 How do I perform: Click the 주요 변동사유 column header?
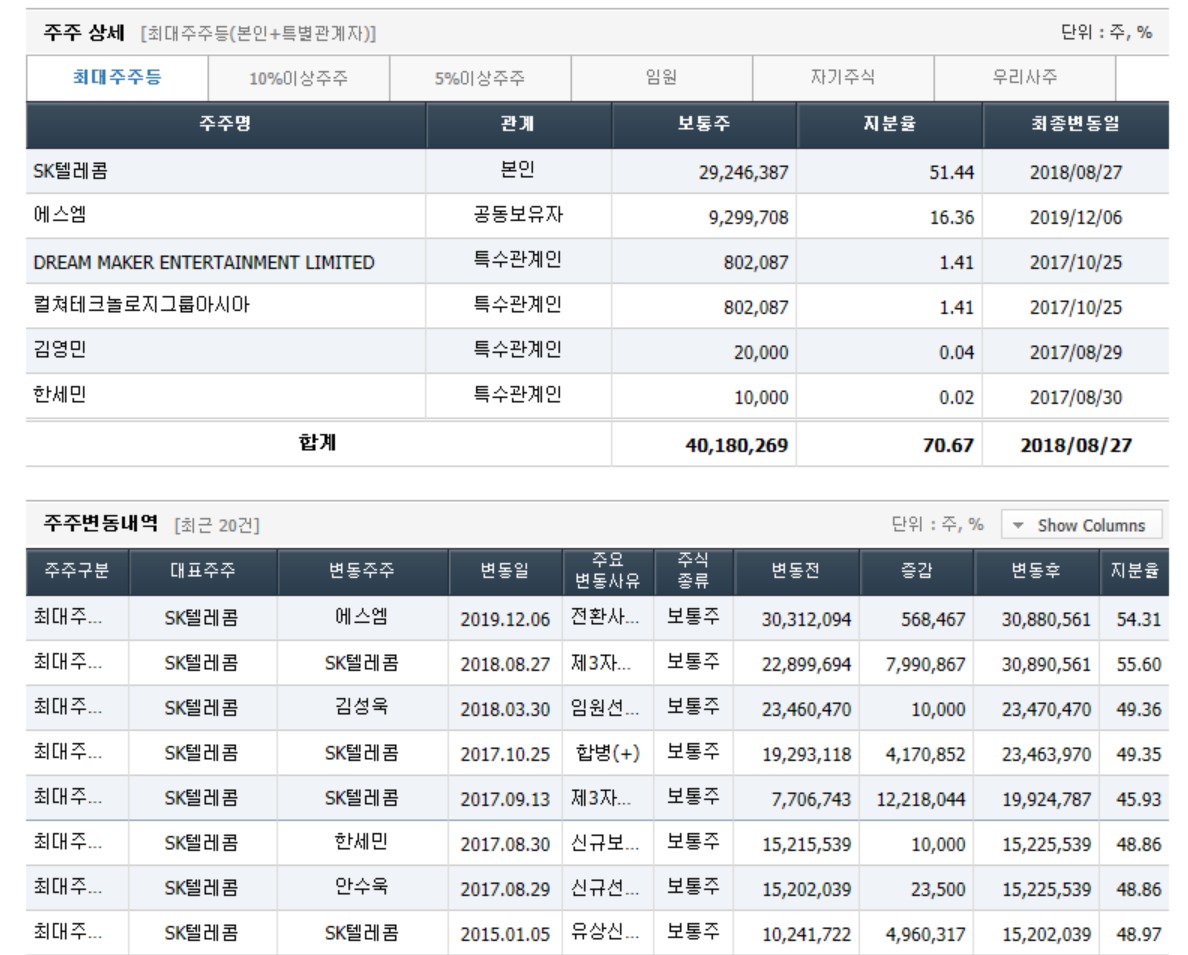pos(608,571)
